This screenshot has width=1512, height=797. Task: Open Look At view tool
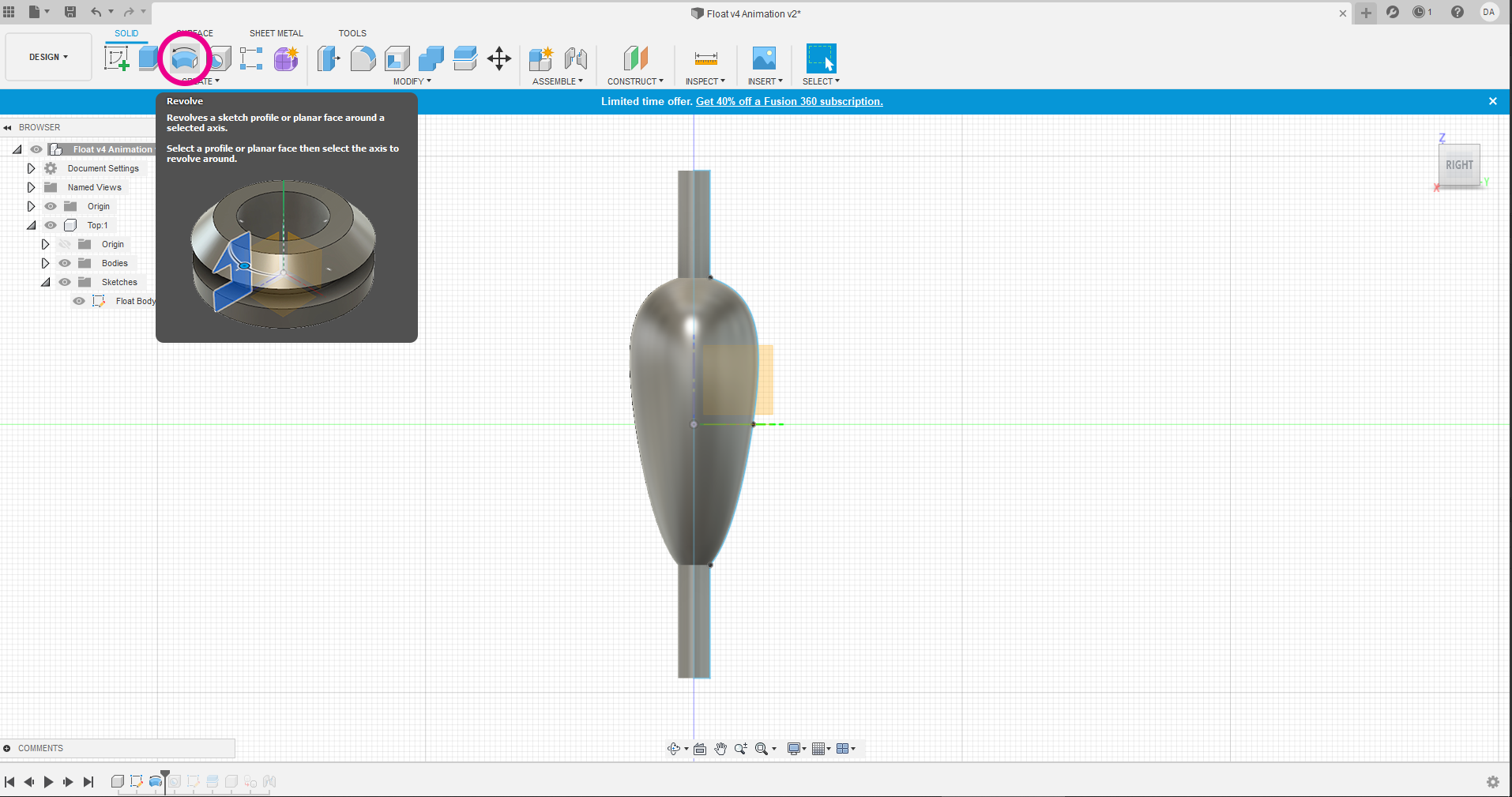[700, 749]
